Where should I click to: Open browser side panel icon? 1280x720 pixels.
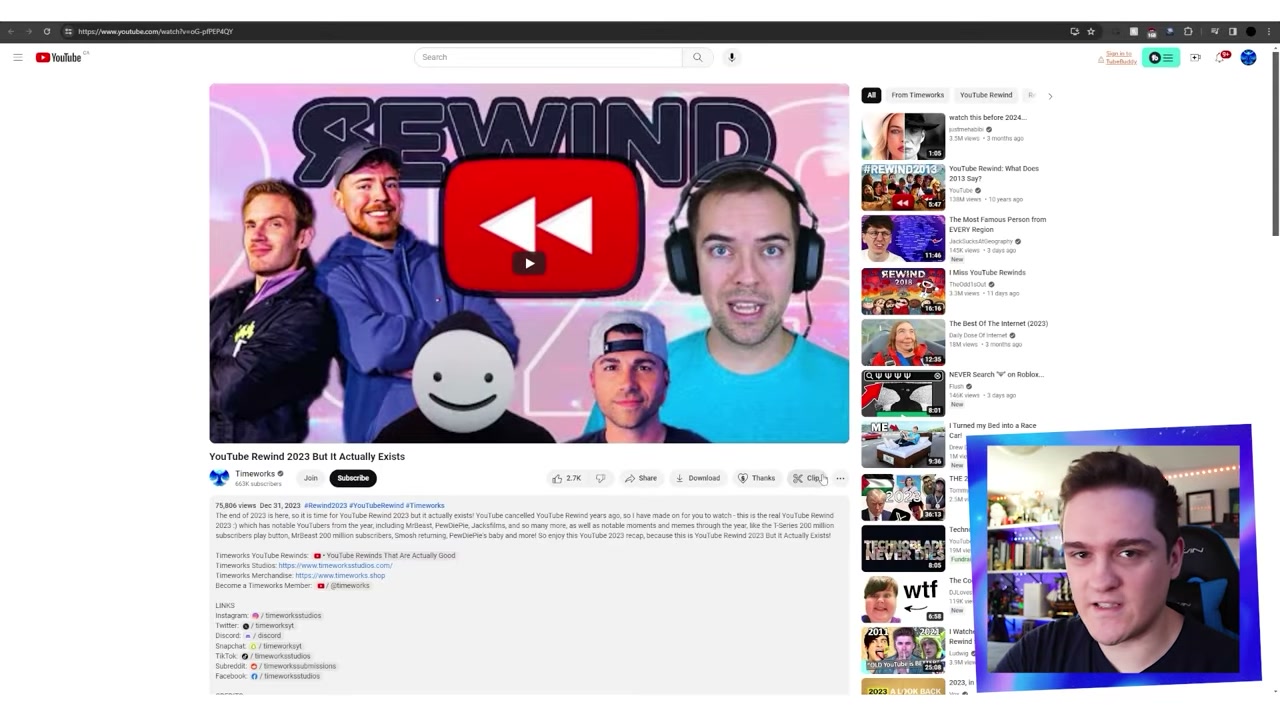[x=1232, y=31]
